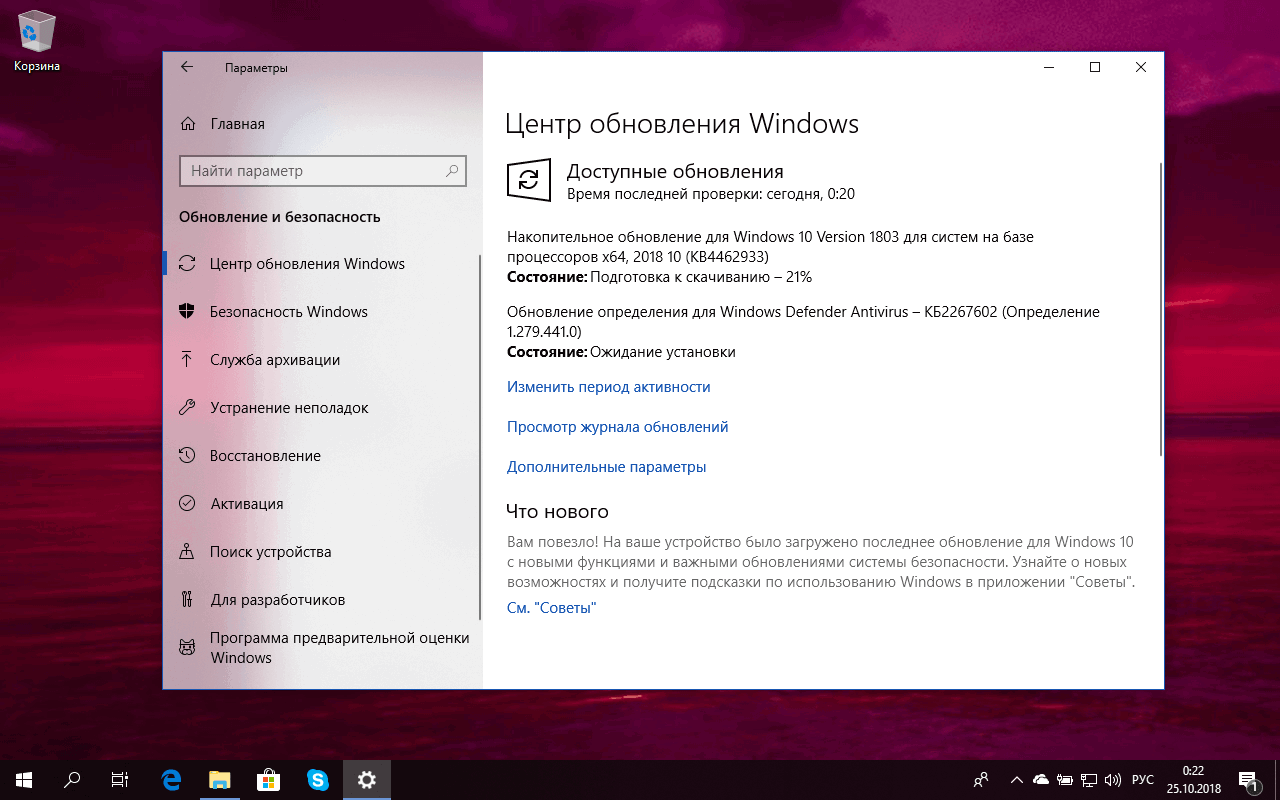The image size is (1280, 800).
Task: Open См. "Советы" link
Action: pyautogui.click(x=550, y=606)
